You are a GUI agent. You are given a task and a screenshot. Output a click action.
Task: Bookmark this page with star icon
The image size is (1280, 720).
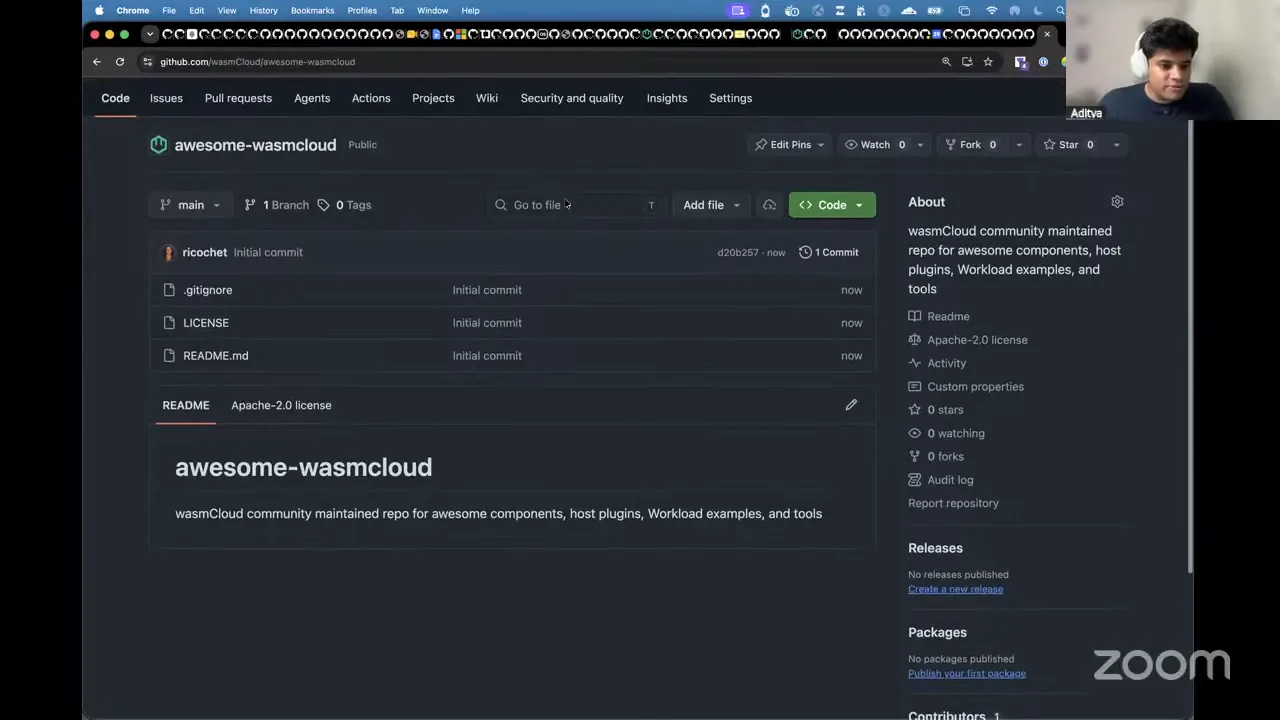[x=988, y=62]
